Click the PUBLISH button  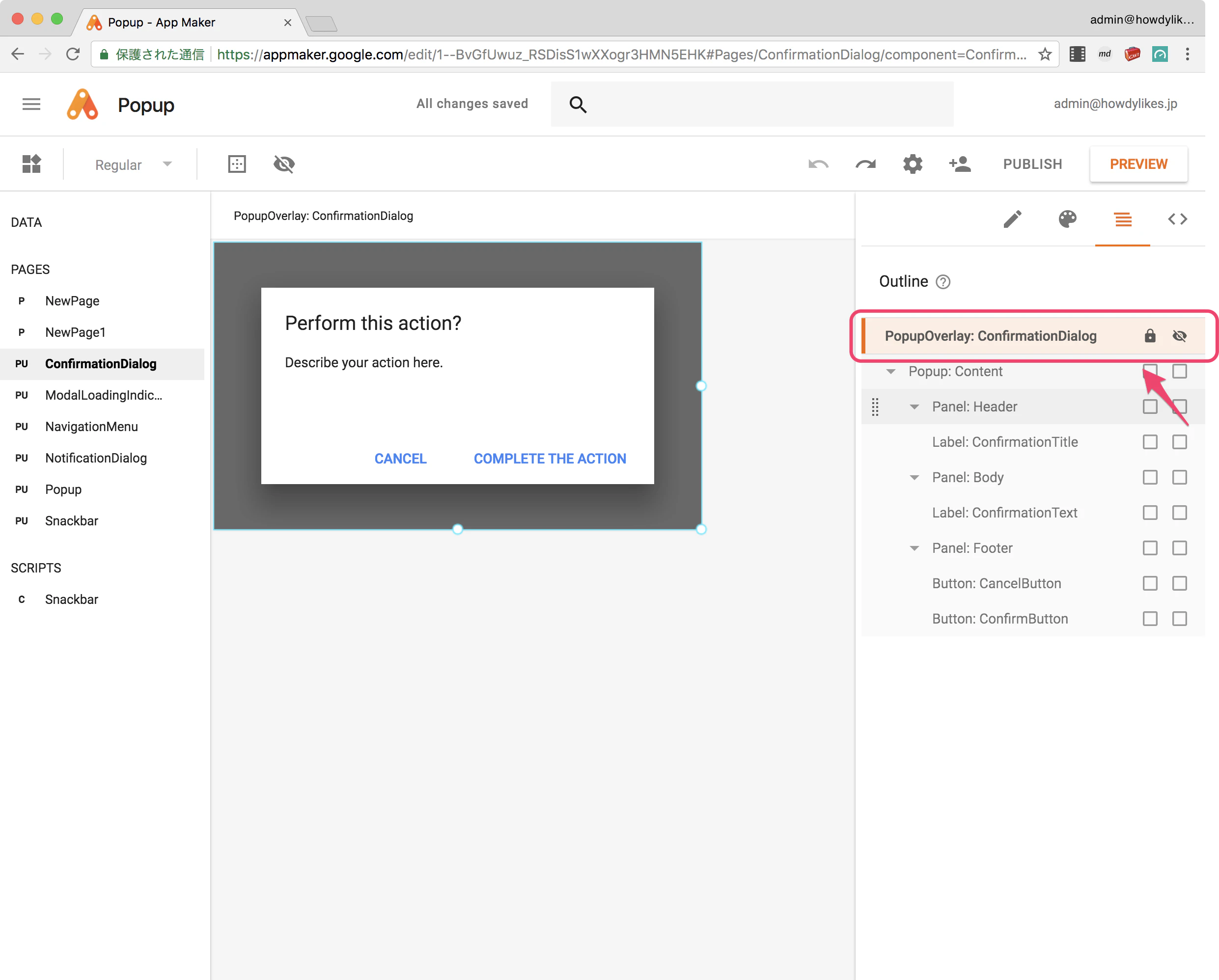pyautogui.click(x=1032, y=164)
